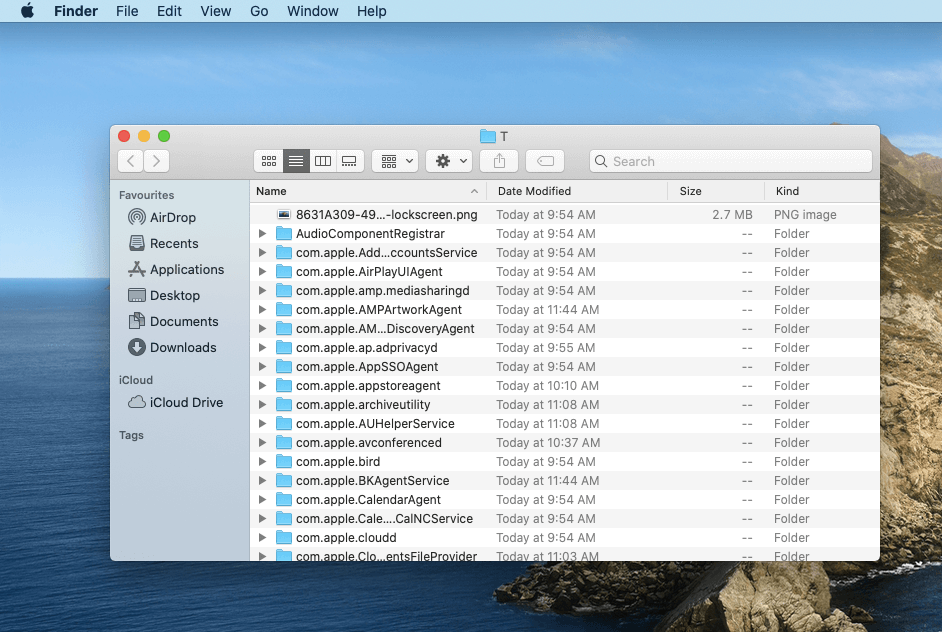This screenshot has height=632, width=942.
Task: Click the com.apple.CalendarAgent folder icon
Action: click(284, 500)
